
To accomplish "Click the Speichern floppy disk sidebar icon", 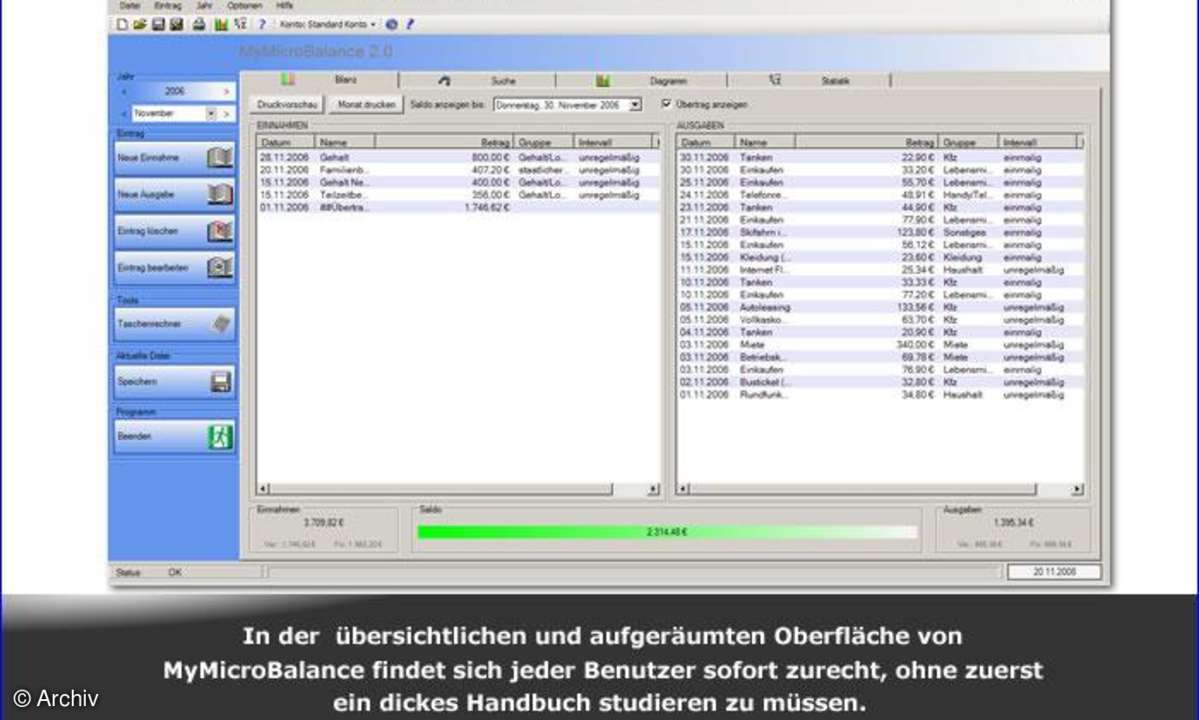I will (x=220, y=381).
